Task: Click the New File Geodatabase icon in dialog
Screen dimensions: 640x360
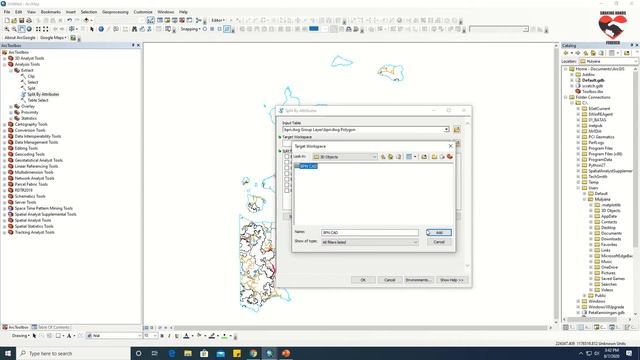Action: tap(442, 157)
